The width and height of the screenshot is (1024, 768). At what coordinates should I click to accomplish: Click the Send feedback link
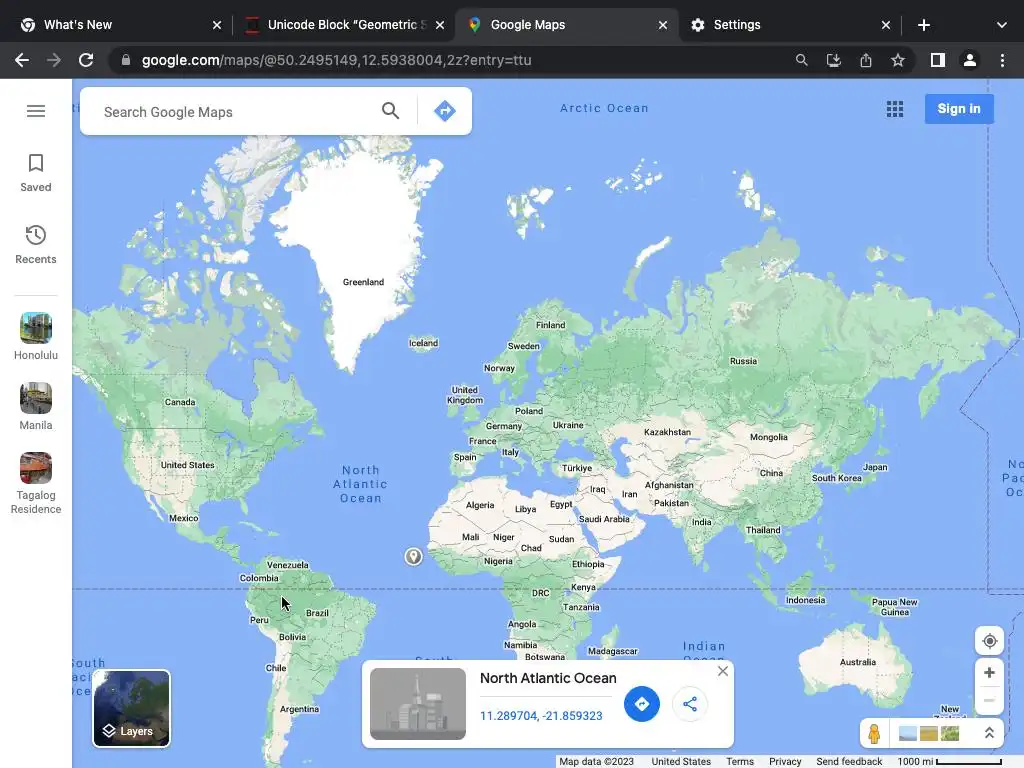tap(849, 761)
